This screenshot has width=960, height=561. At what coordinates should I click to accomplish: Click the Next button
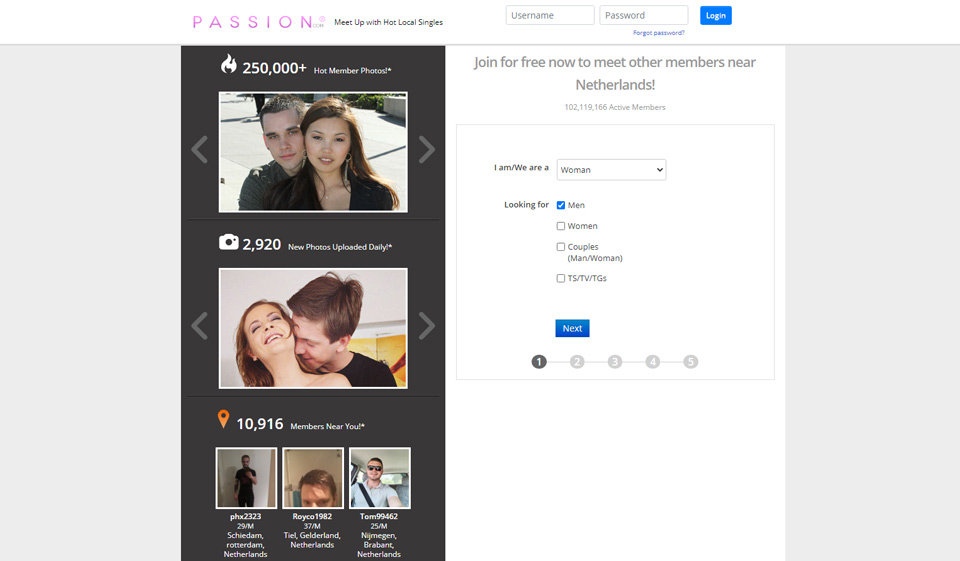[x=572, y=328]
